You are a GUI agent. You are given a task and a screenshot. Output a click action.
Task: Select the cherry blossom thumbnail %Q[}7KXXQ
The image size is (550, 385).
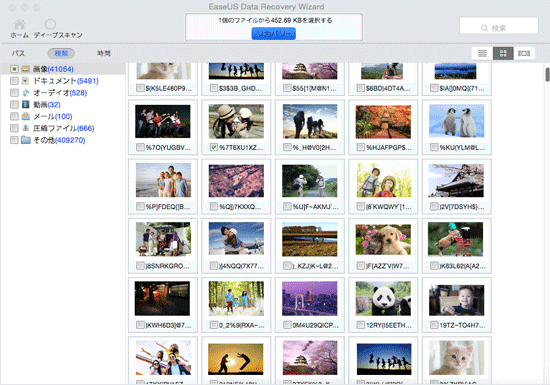click(x=236, y=181)
